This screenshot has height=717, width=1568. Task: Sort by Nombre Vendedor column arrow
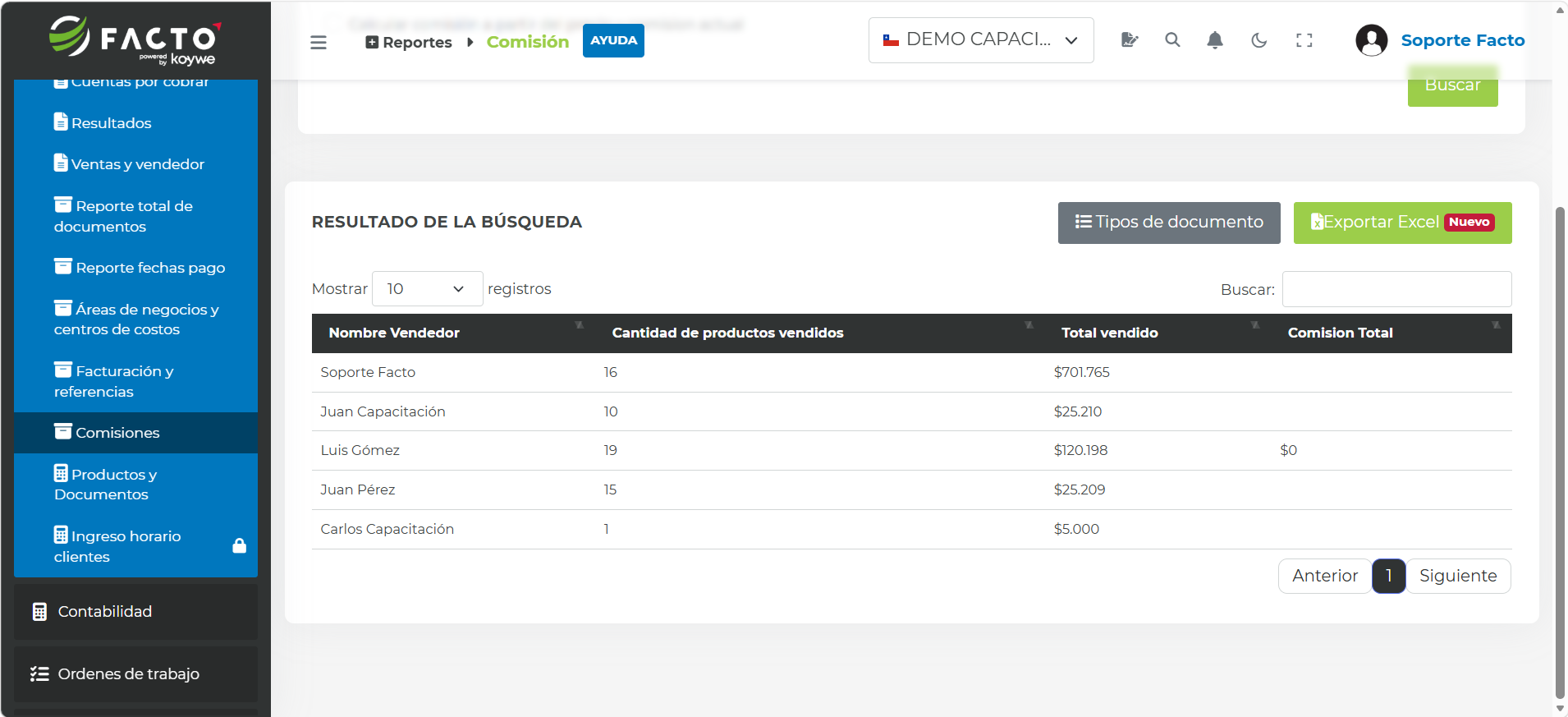click(580, 325)
